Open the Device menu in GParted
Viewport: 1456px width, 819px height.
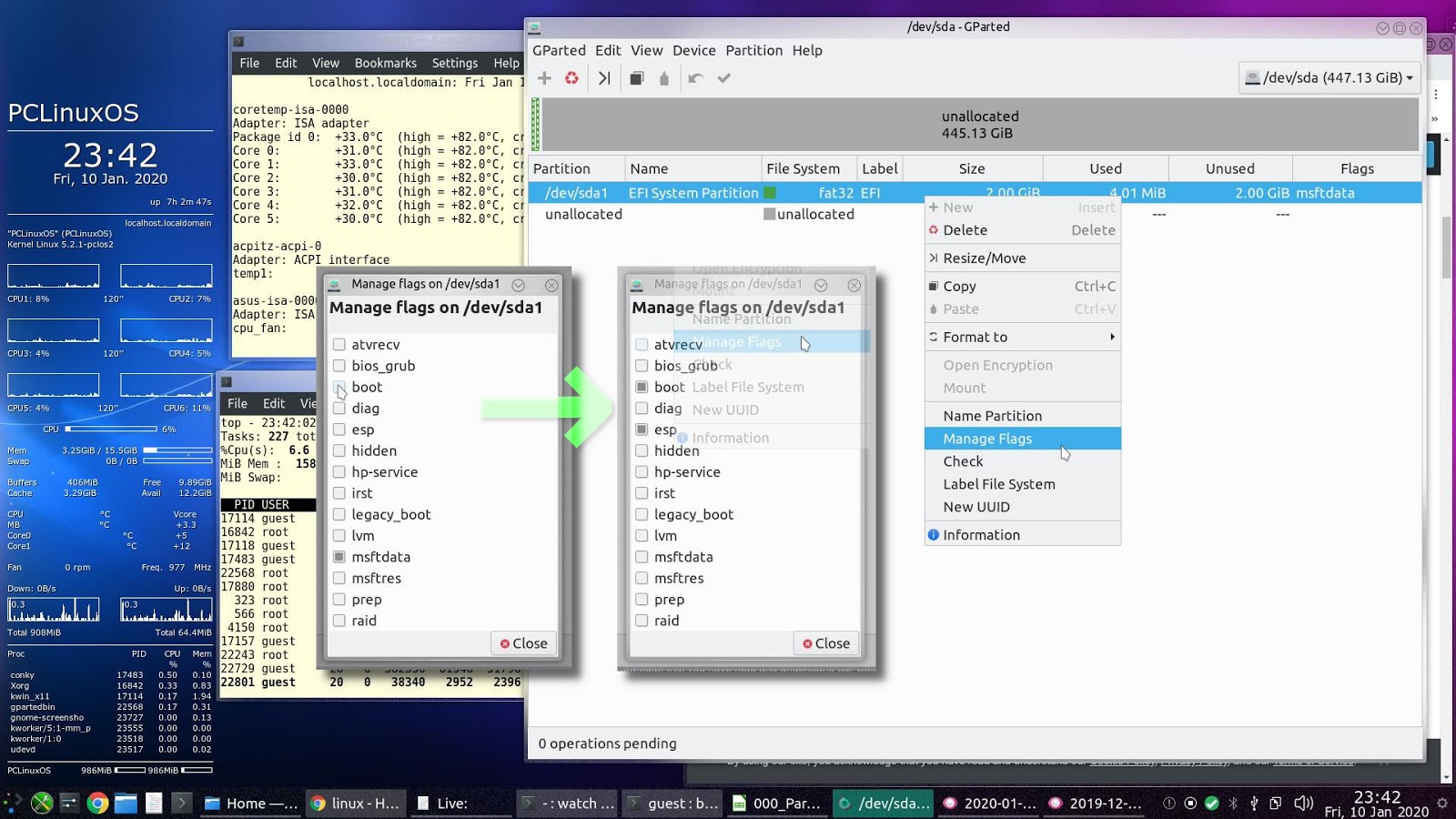click(x=693, y=50)
